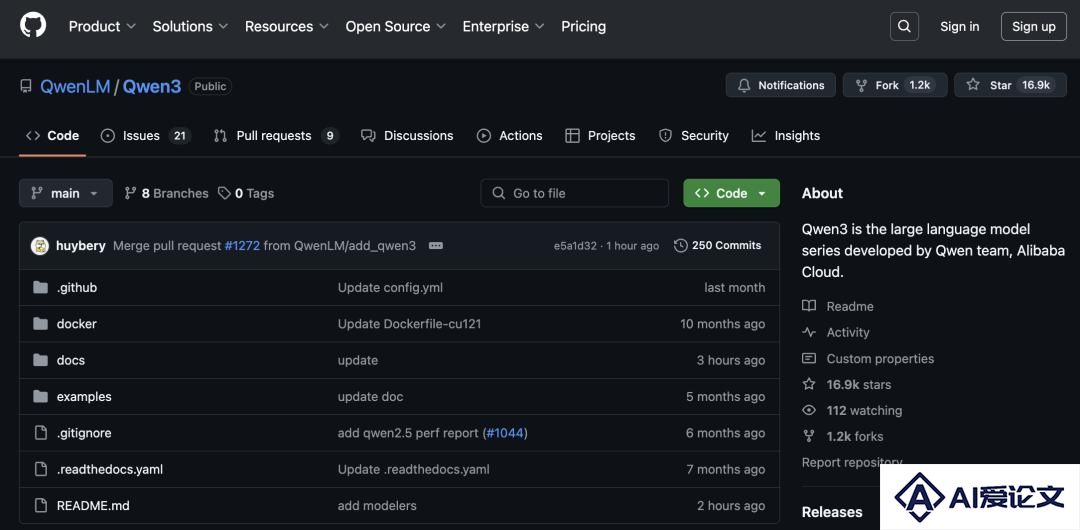This screenshot has width=1080, height=530.
Task: Open the Actions tab
Action: click(510, 136)
